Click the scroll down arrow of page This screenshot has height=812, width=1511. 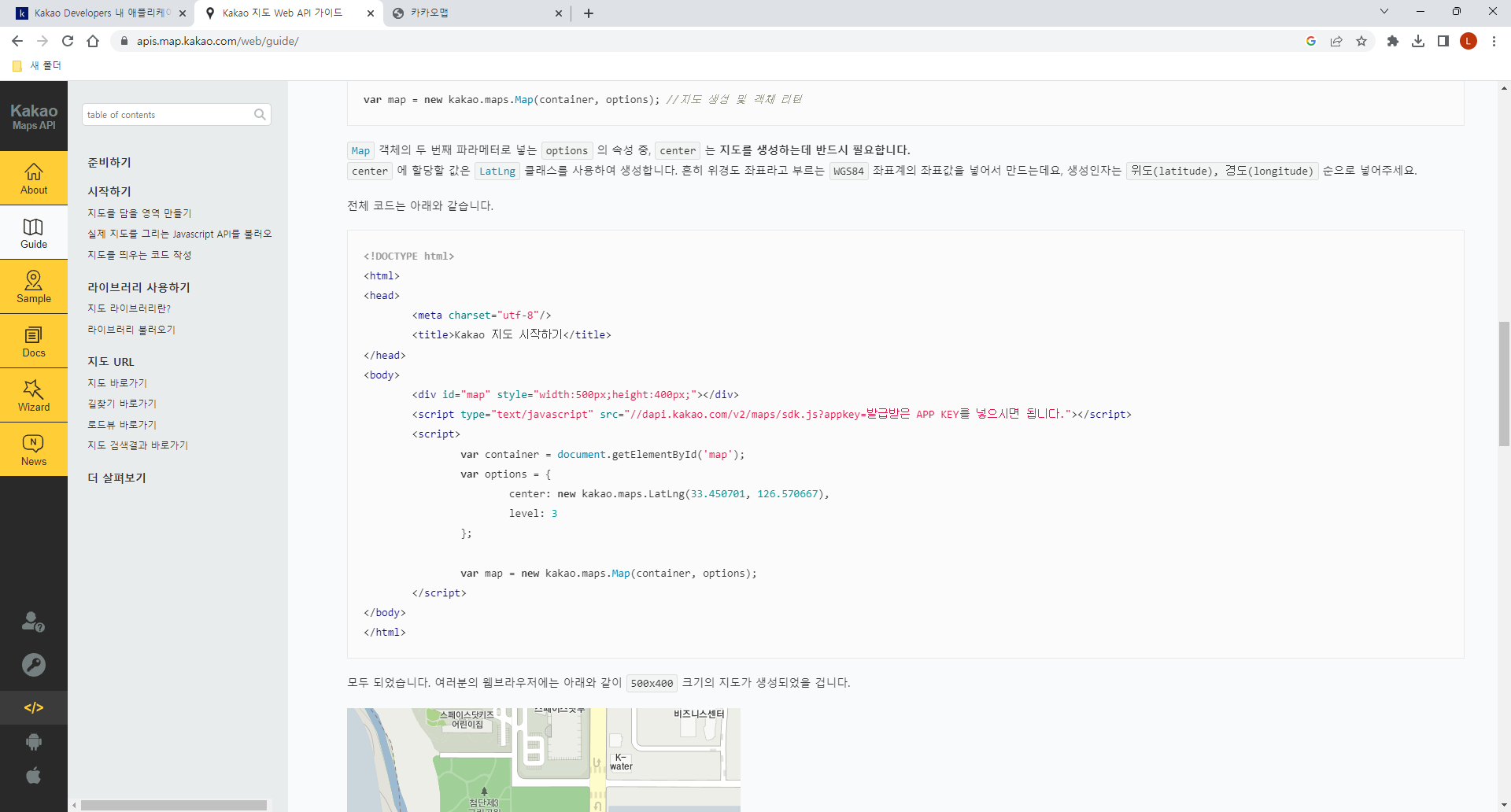pyautogui.click(x=1504, y=805)
